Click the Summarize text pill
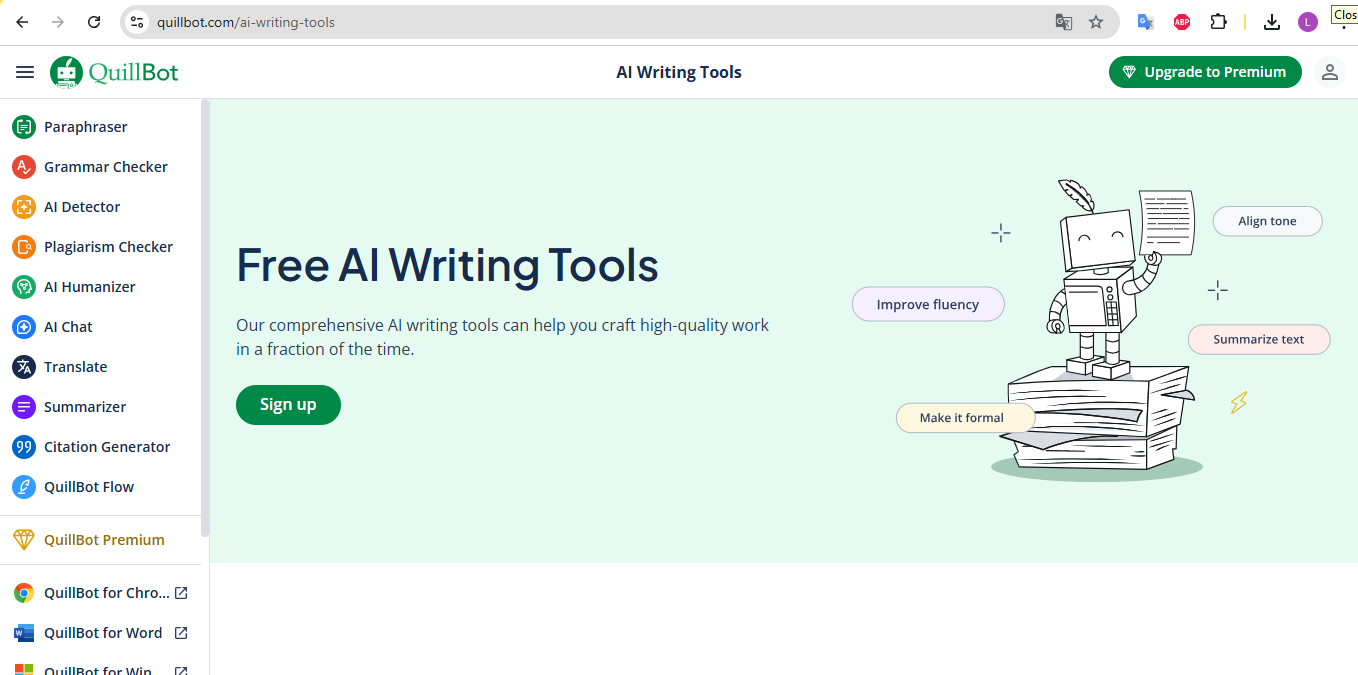The height and width of the screenshot is (675, 1358). [x=1259, y=339]
